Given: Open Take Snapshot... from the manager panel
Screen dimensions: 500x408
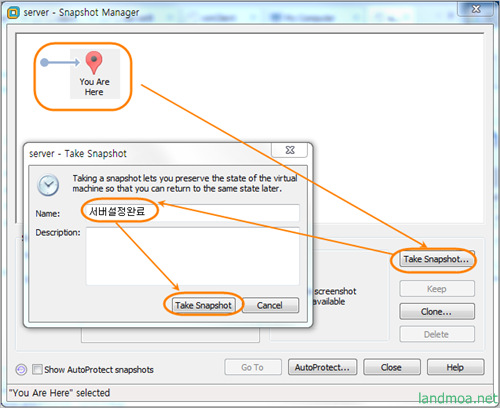Looking at the screenshot, I should (436, 259).
